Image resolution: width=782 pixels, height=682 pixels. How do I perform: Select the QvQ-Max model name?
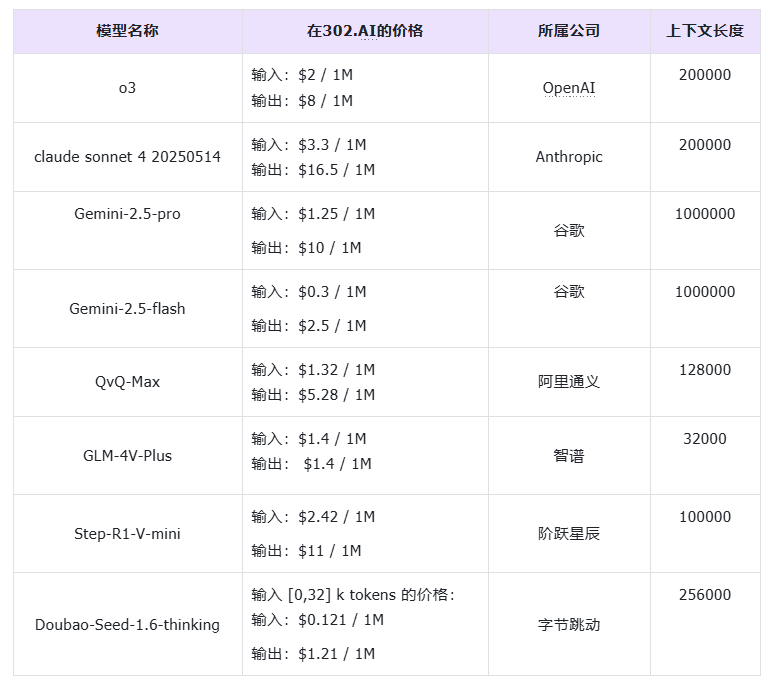(x=127, y=382)
